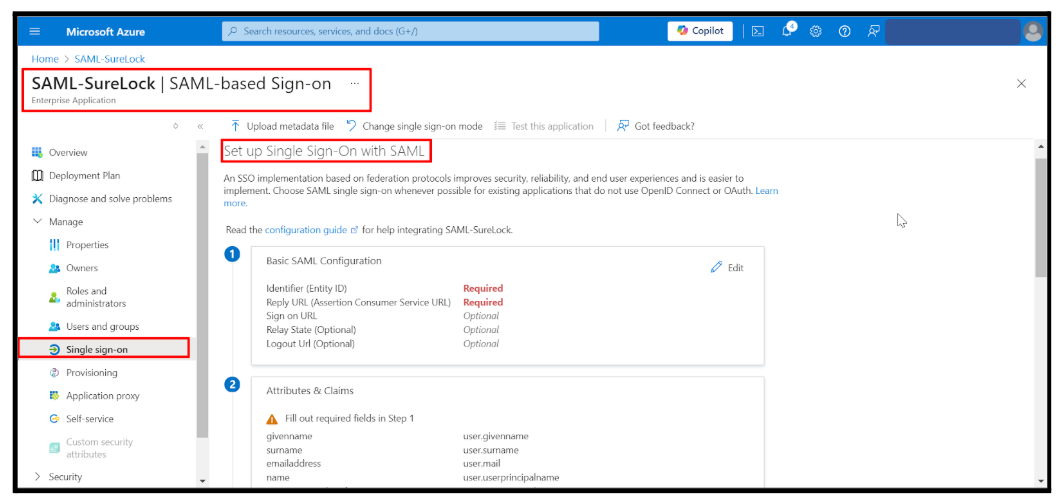1060x504 pixels.
Task: Click Change single sign-on mode
Action: [414, 126]
